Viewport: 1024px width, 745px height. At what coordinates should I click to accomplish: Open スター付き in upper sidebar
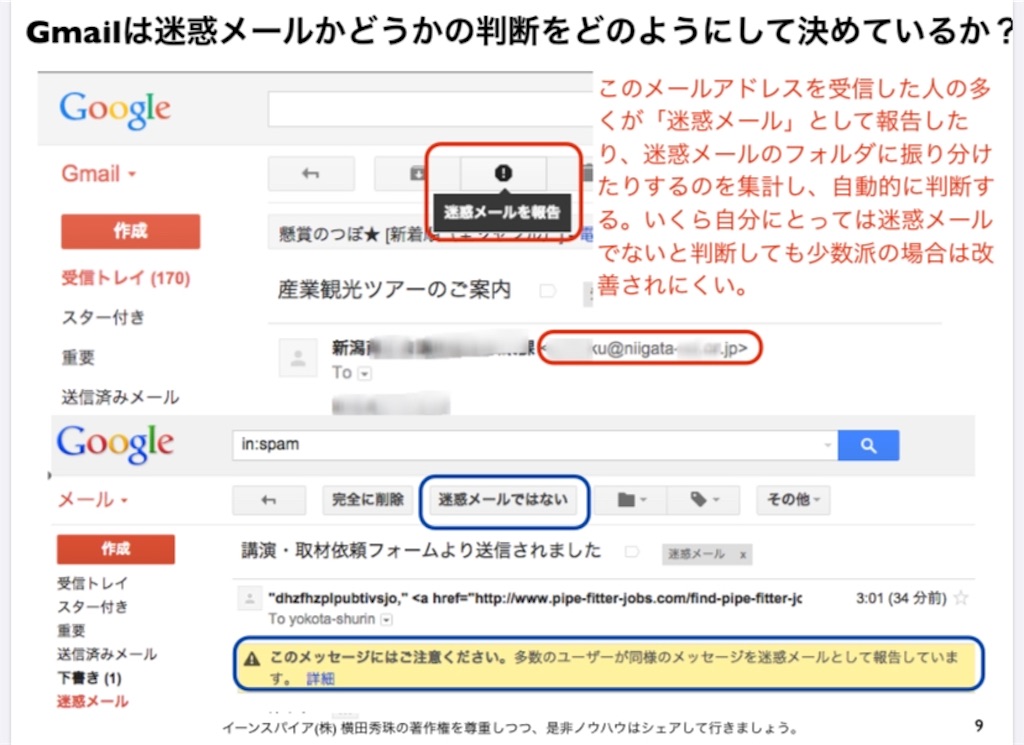(x=103, y=318)
